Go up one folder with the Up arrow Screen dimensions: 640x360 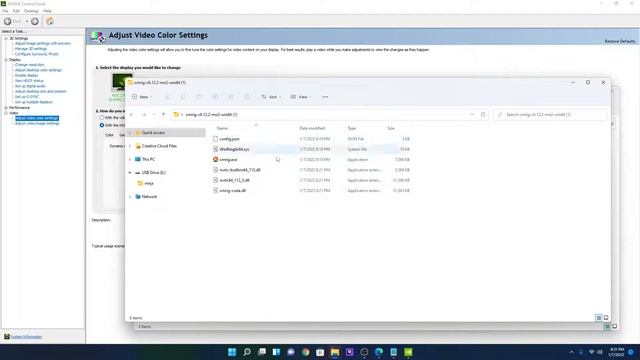pos(164,115)
